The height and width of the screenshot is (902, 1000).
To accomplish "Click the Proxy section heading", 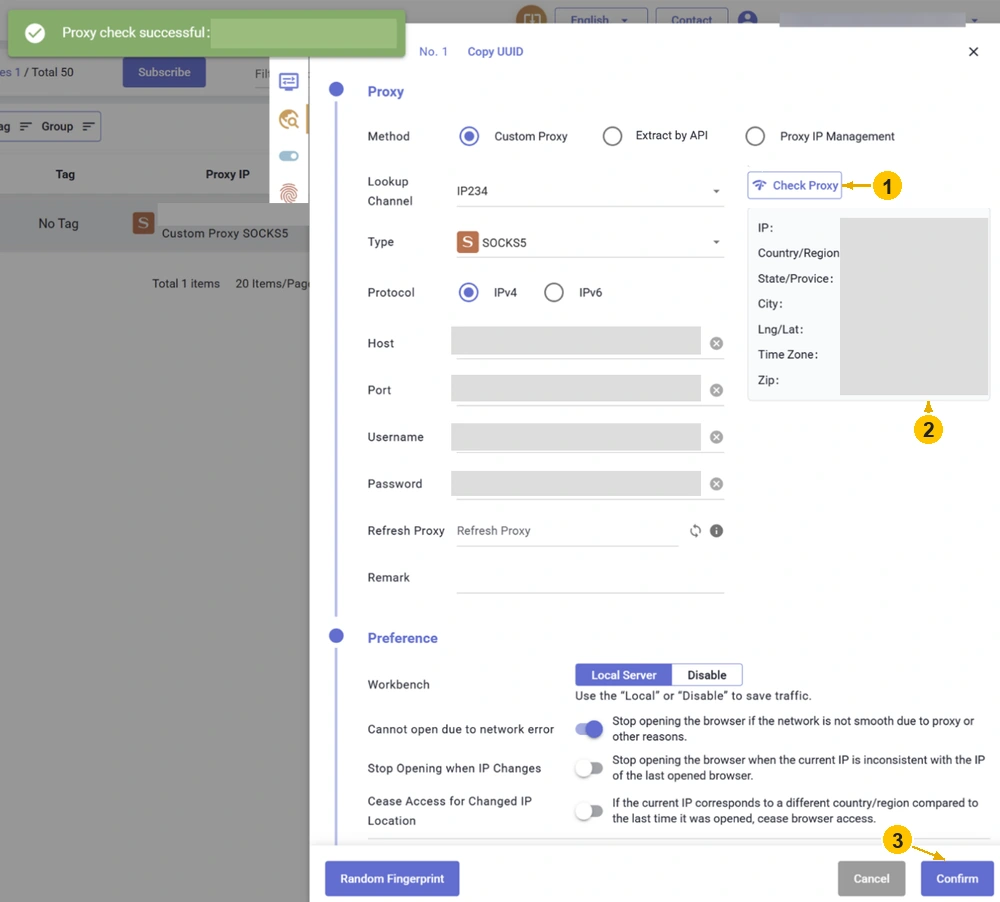I will pos(385,91).
